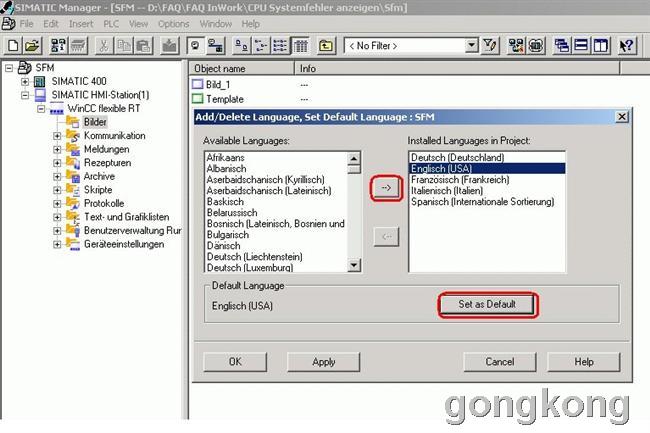Open the Window menu
Viewport: 650px width, 433px height.
(216, 24)
